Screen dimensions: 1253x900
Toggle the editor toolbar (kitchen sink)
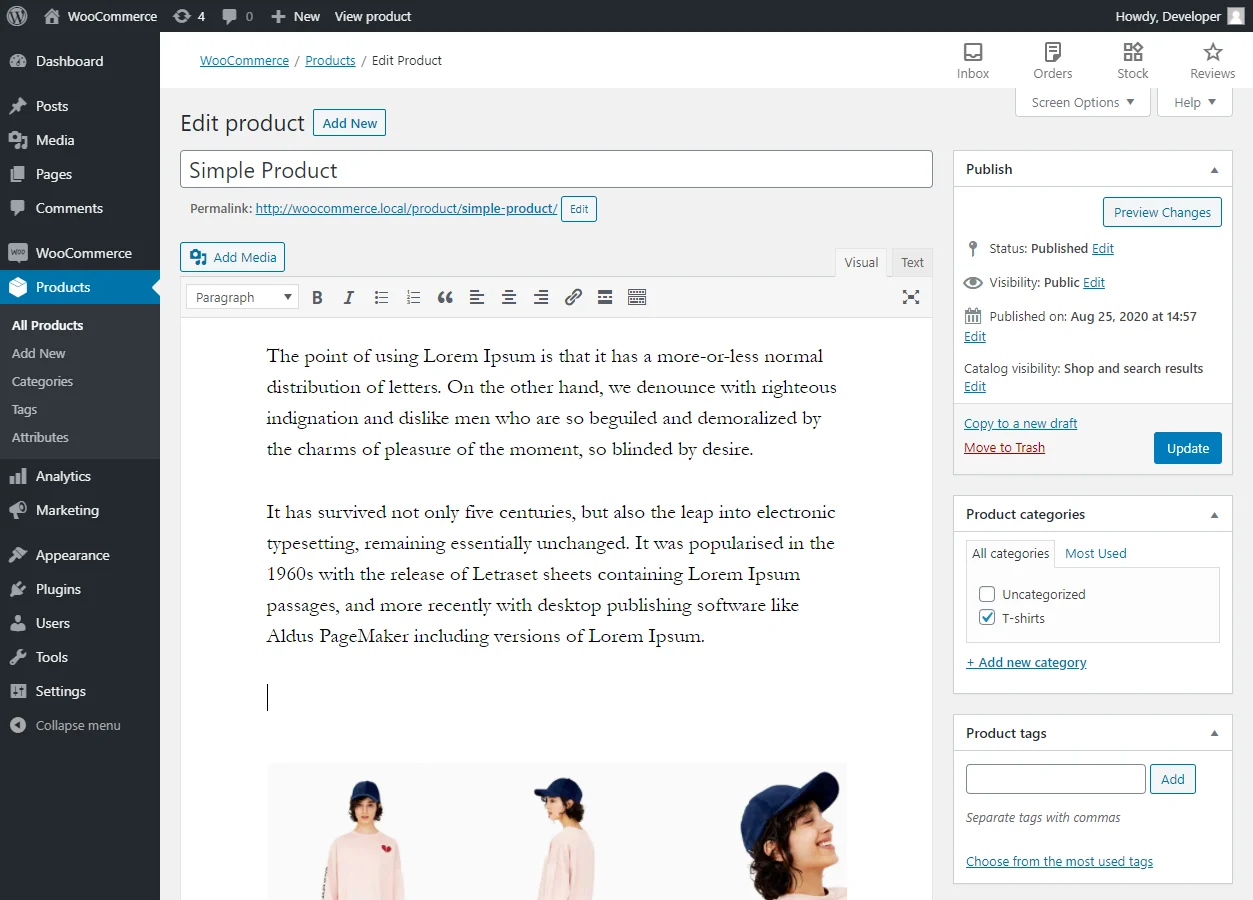[x=637, y=297]
